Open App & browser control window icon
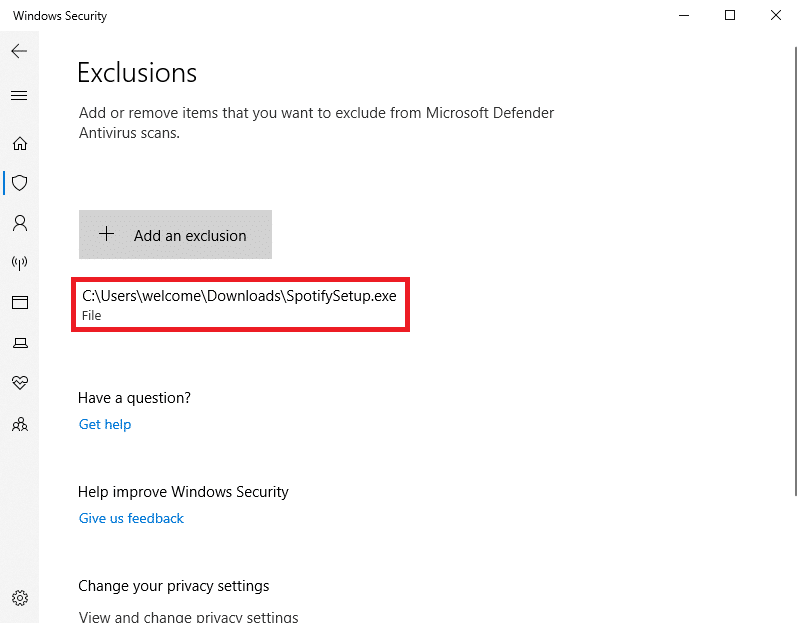 pyautogui.click(x=20, y=303)
